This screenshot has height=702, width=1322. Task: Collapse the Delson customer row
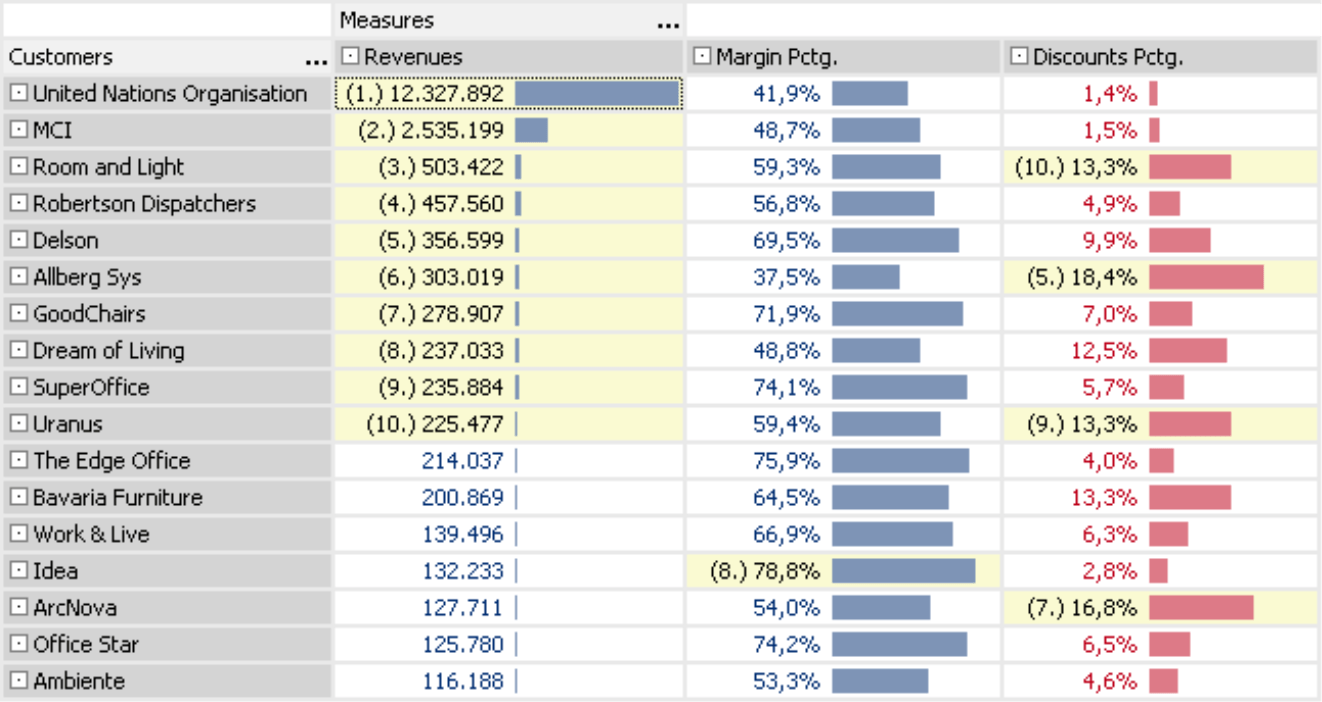point(18,240)
